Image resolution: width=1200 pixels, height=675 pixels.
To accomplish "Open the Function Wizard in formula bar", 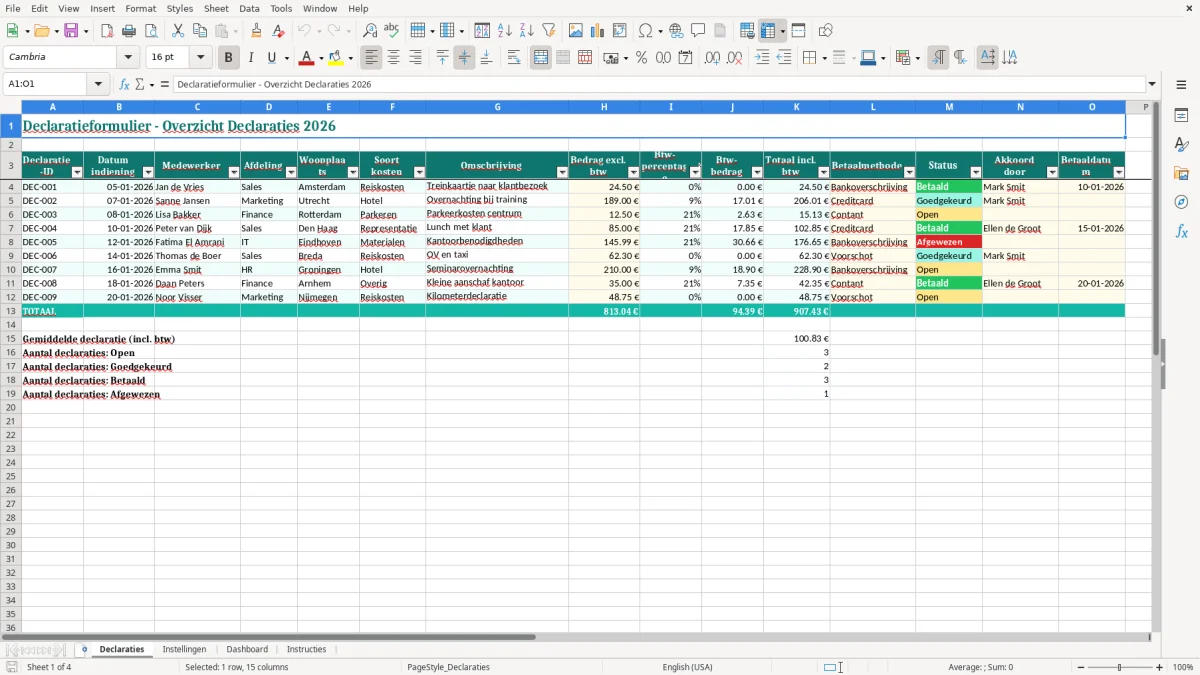I will 125,84.
